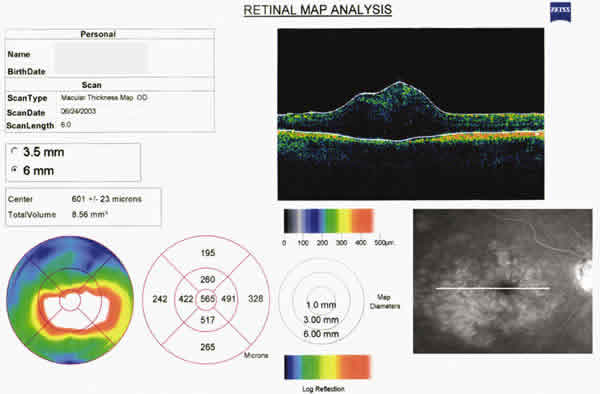Click the 265 micron inferior outer sector
Viewport: 600px width, 394px height.
[207, 347]
